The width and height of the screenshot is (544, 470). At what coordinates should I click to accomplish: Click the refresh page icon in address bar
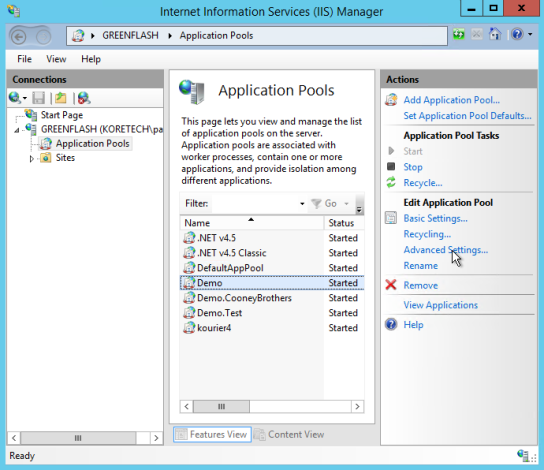pyautogui.click(x=459, y=35)
